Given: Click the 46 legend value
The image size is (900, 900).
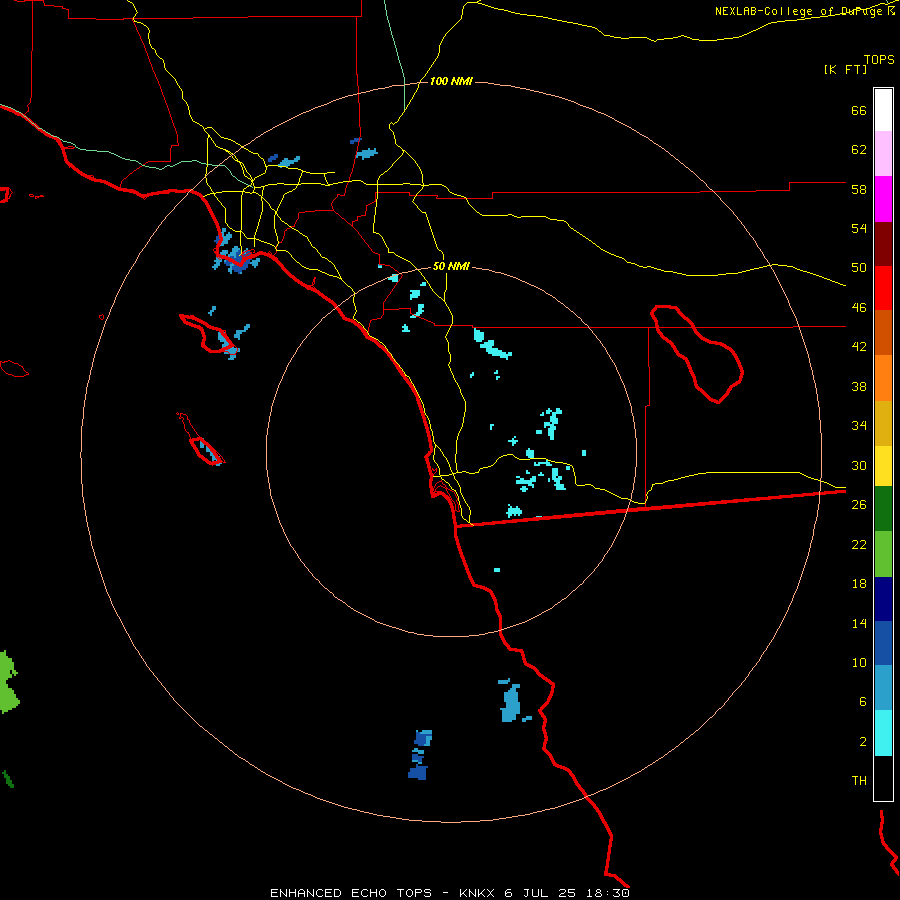Looking at the screenshot, I should 859,308.
